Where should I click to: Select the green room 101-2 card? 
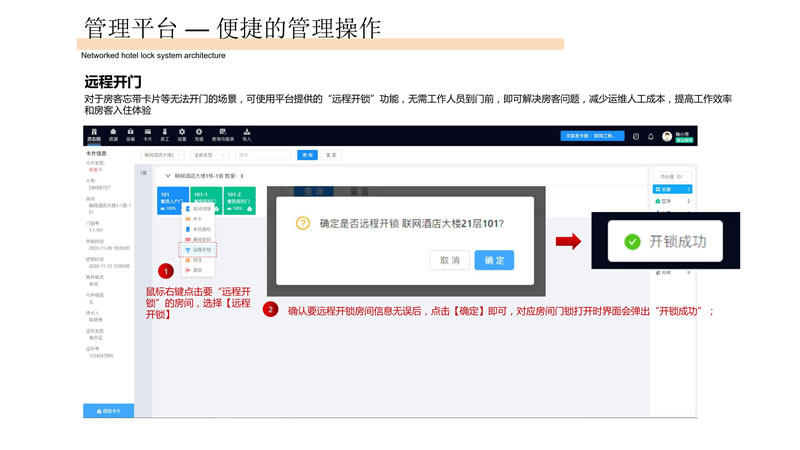[239, 201]
